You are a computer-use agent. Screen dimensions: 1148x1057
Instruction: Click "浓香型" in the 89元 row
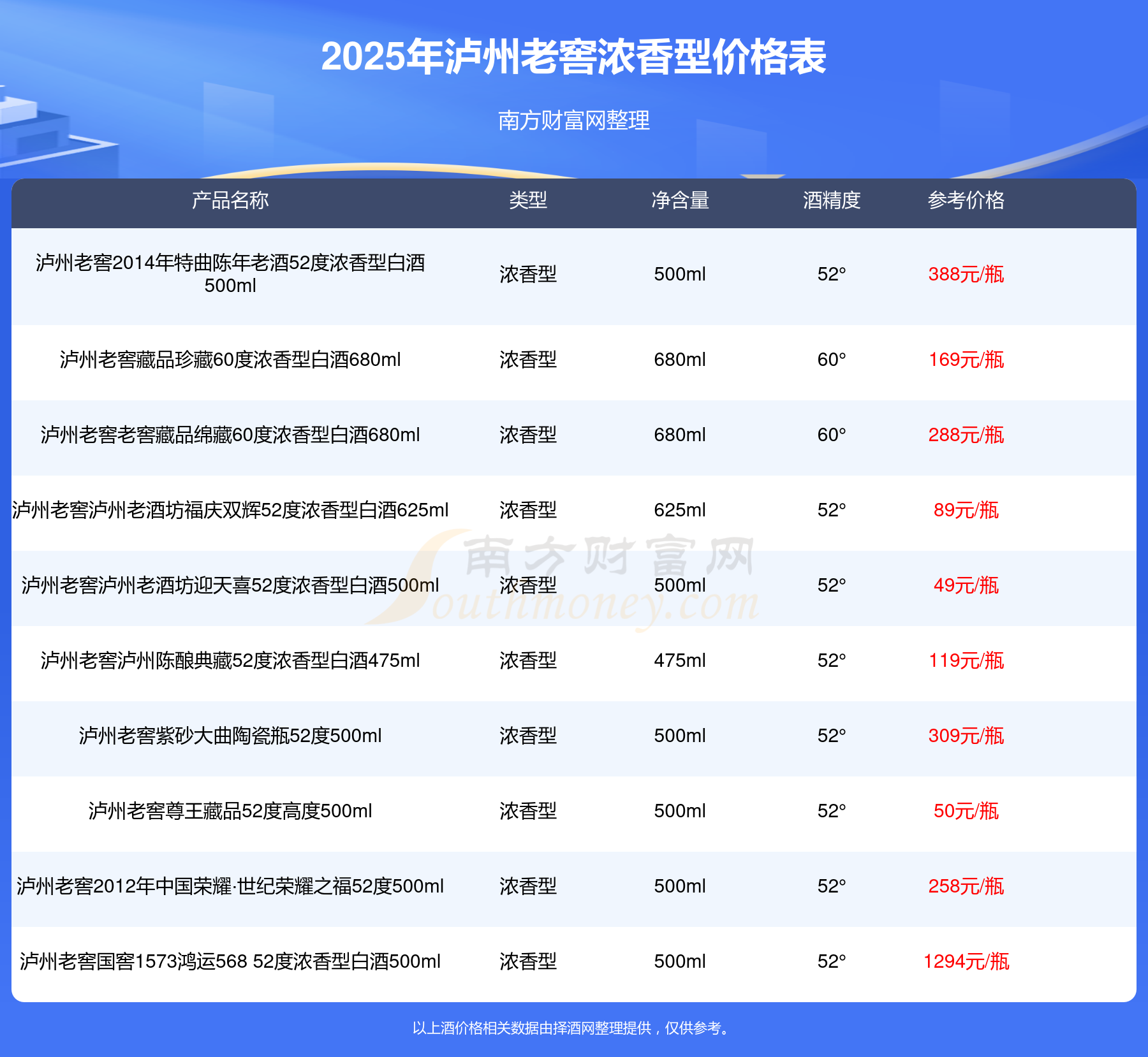528,510
